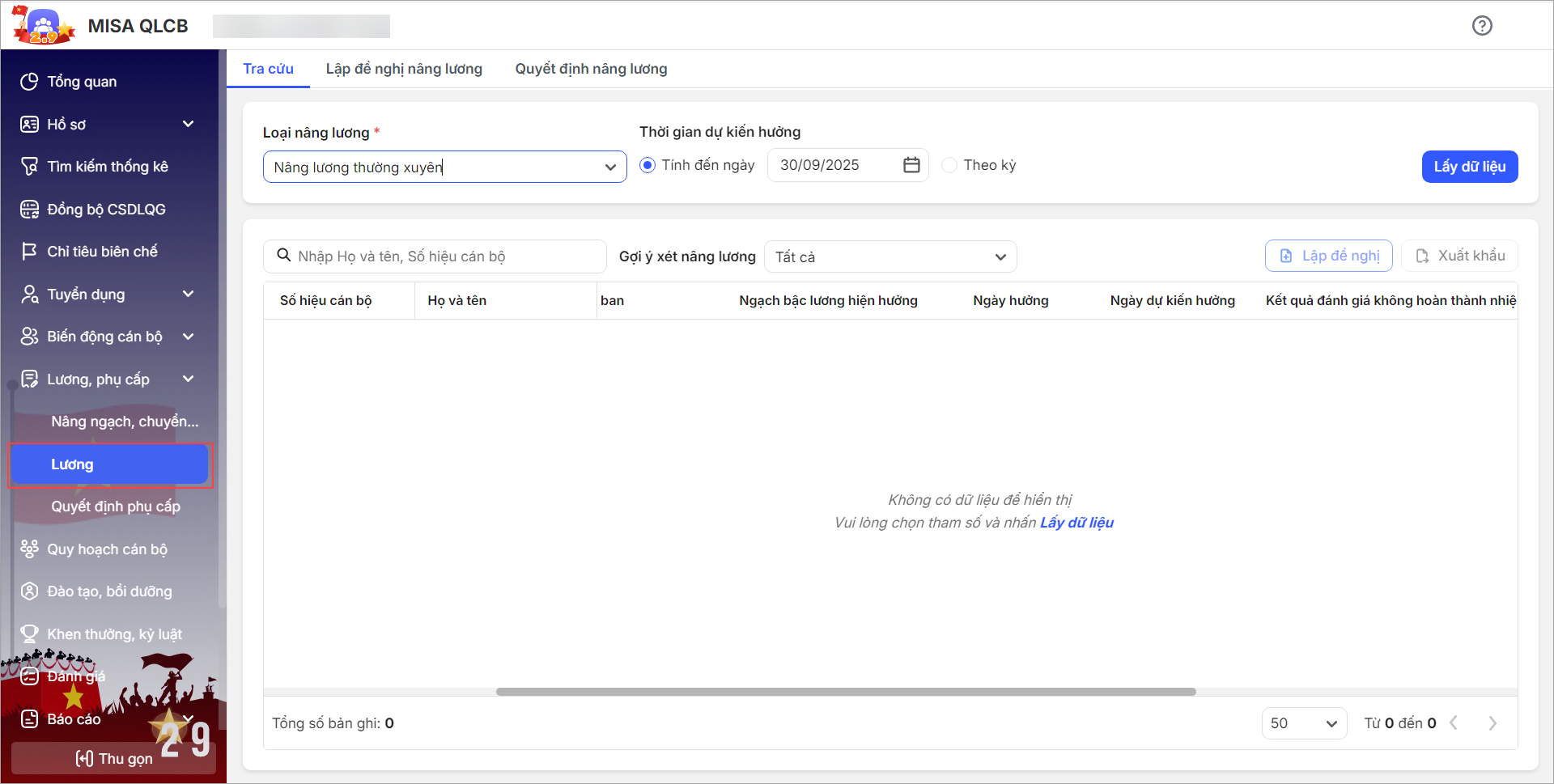The width and height of the screenshot is (1554, 784).
Task: Click the Xuất khẩu export button
Action: [1459, 256]
